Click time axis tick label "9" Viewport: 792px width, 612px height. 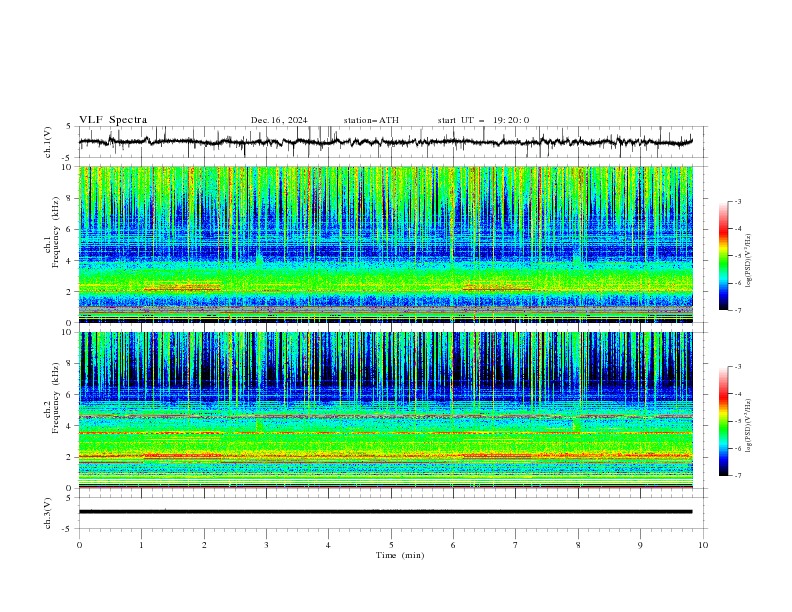(640, 545)
